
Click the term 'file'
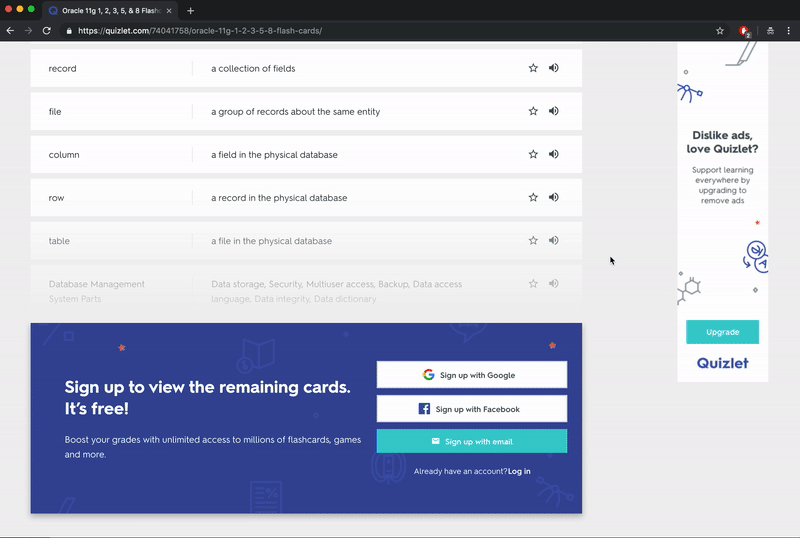(x=55, y=111)
